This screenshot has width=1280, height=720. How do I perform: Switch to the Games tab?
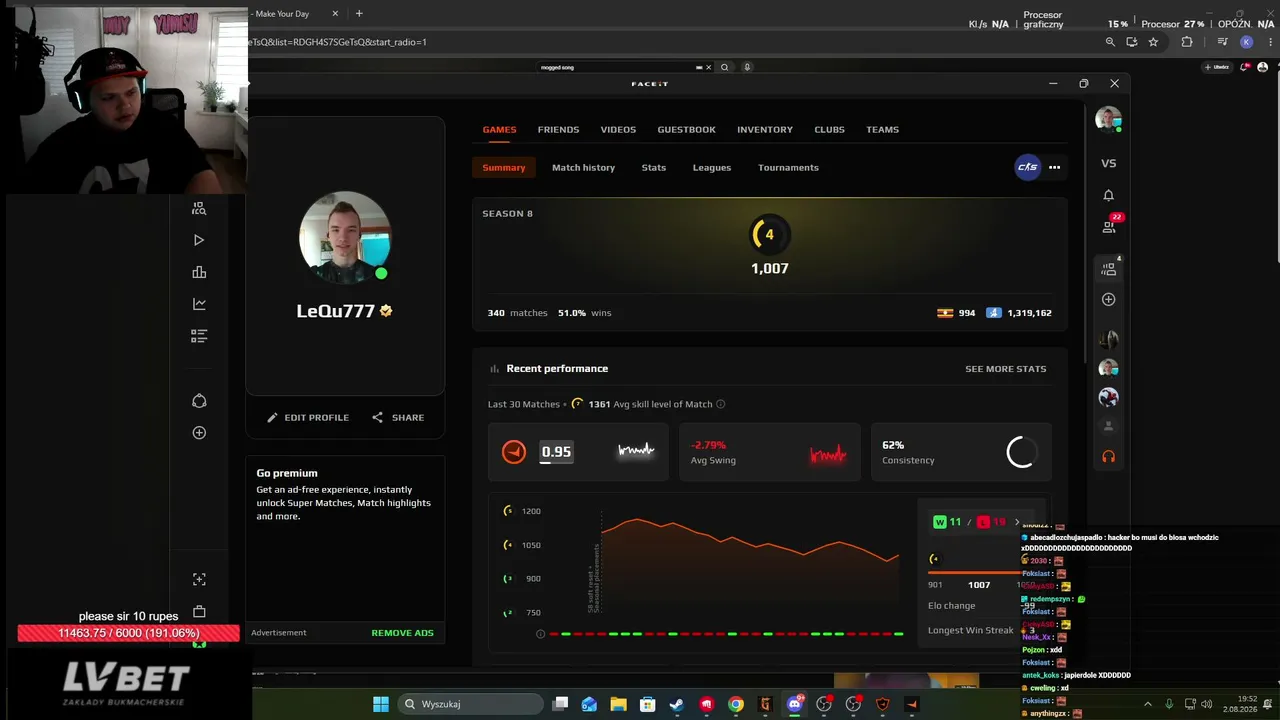(x=499, y=129)
